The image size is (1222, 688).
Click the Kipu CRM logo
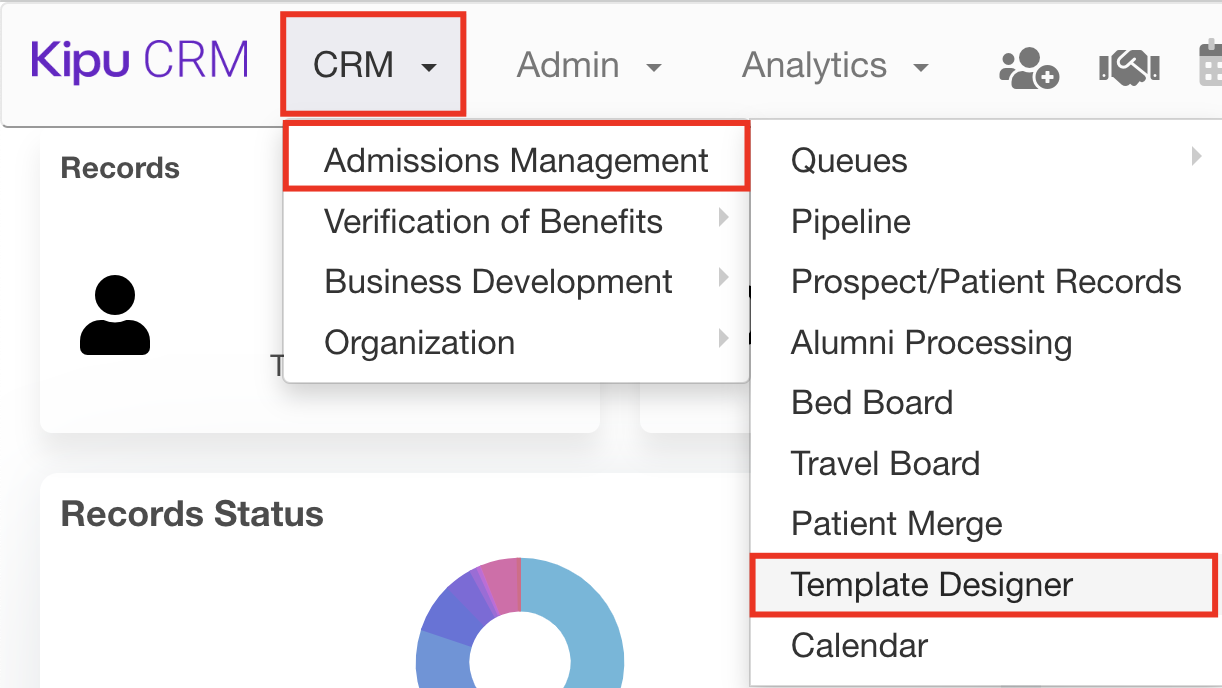click(x=140, y=62)
